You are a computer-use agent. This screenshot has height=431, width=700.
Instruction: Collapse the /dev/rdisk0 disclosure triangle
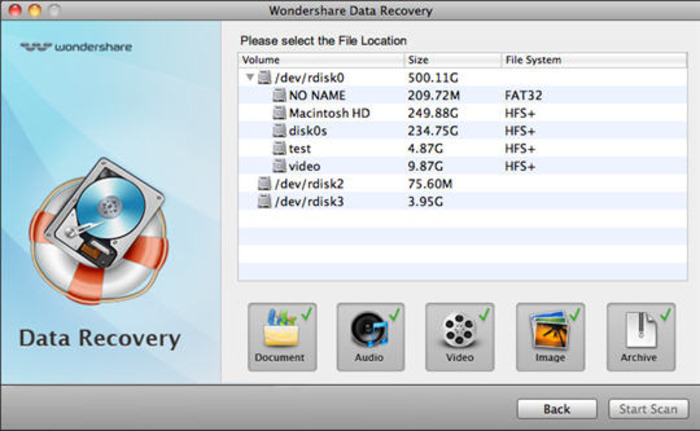click(250, 77)
